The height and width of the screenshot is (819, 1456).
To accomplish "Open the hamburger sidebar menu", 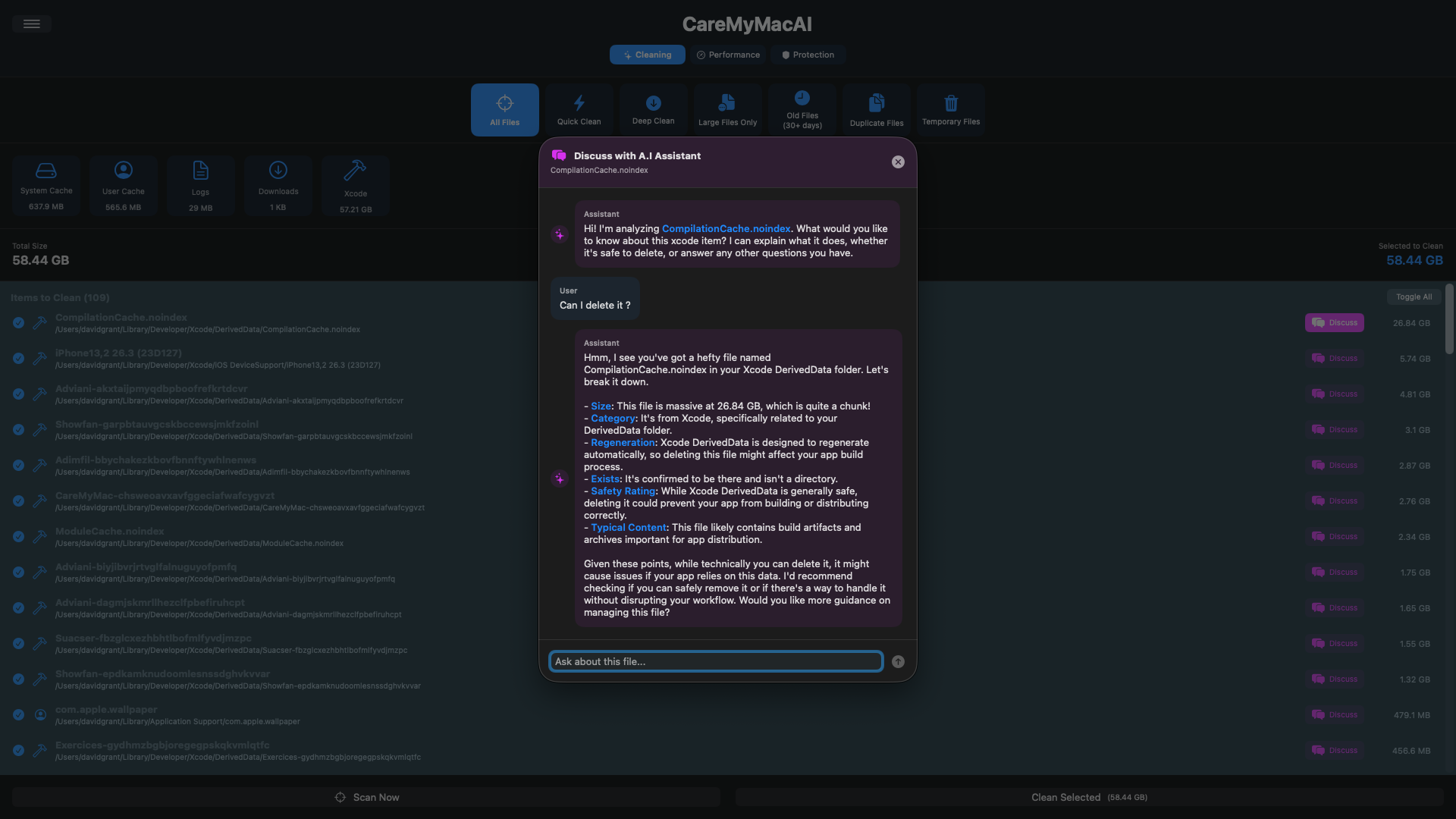I will coord(31,24).
